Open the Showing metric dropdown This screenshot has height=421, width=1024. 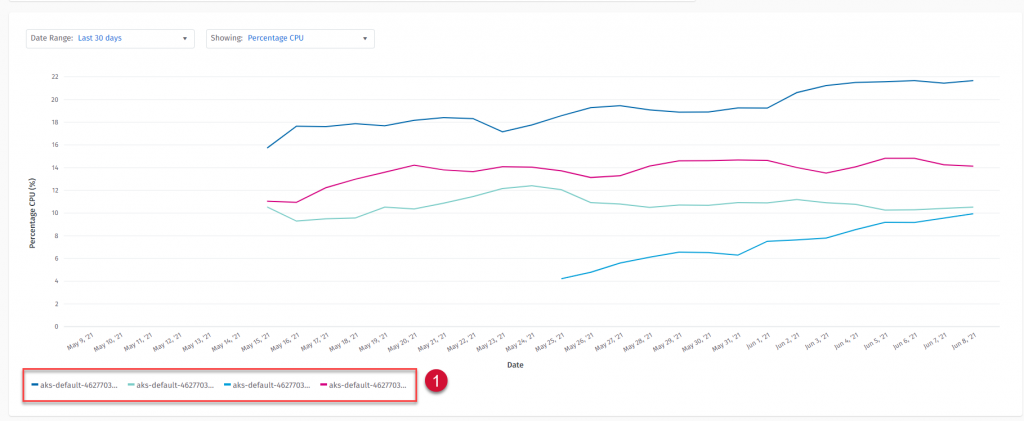(x=290, y=39)
